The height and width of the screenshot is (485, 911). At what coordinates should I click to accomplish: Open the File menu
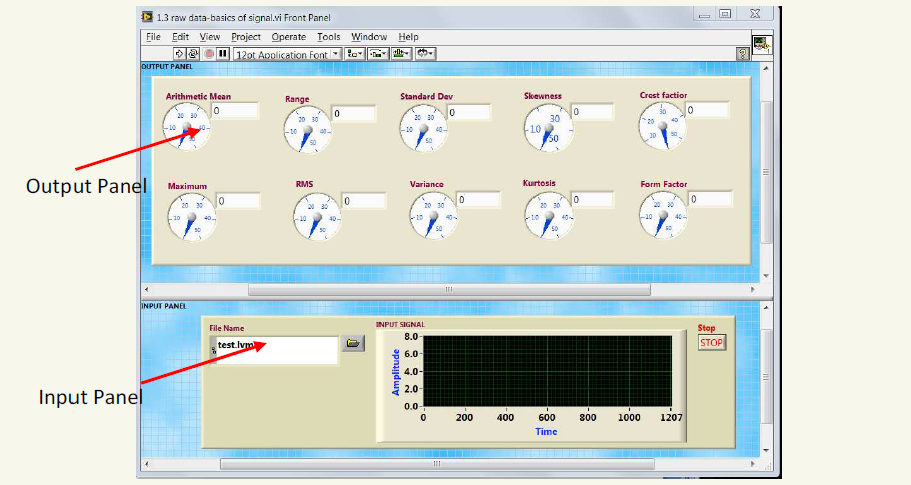point(153,37)
